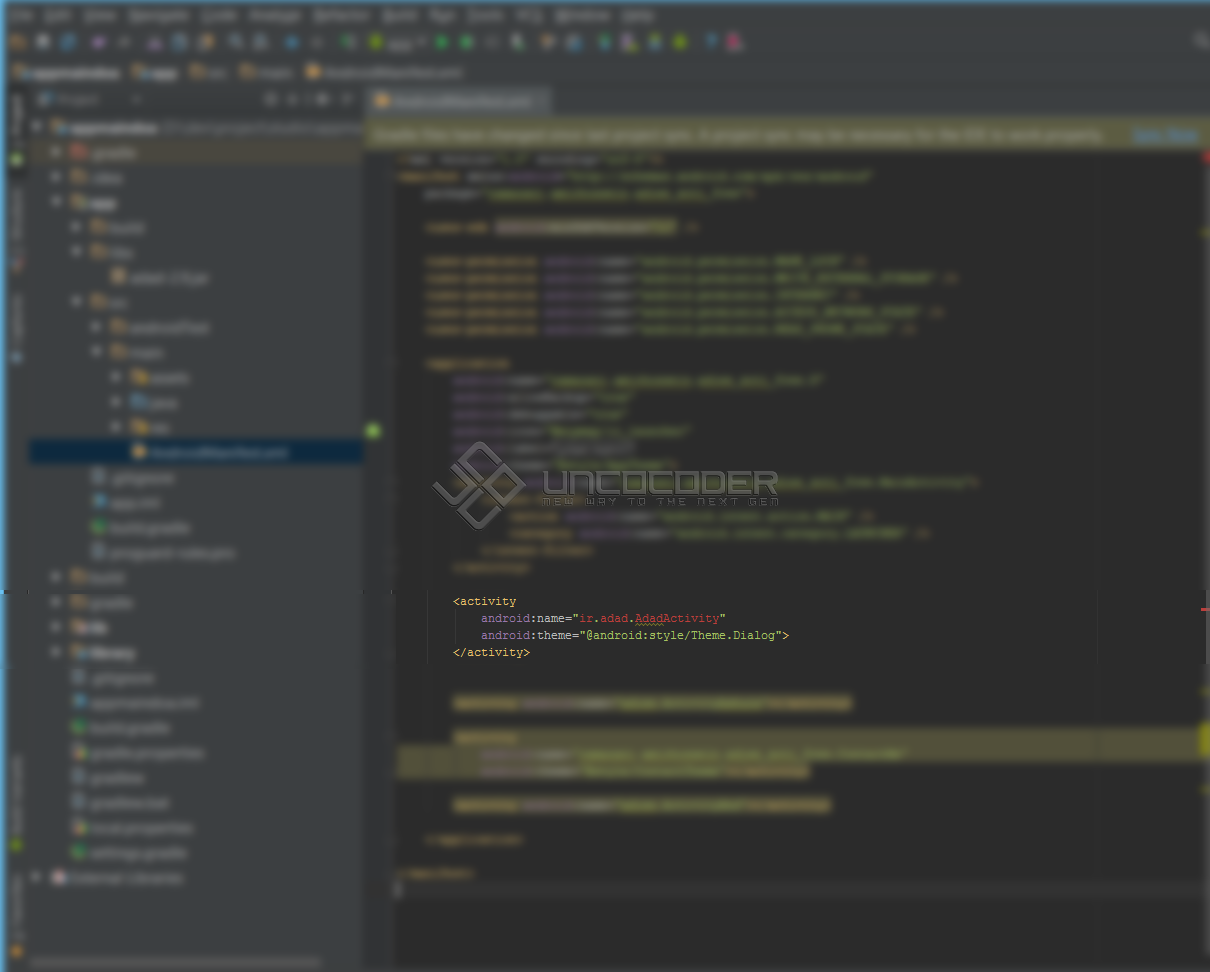Expand the assets folder arrow
Image resolution: width=1210 pixels, height=972 pixels.
tap(117, 378)
